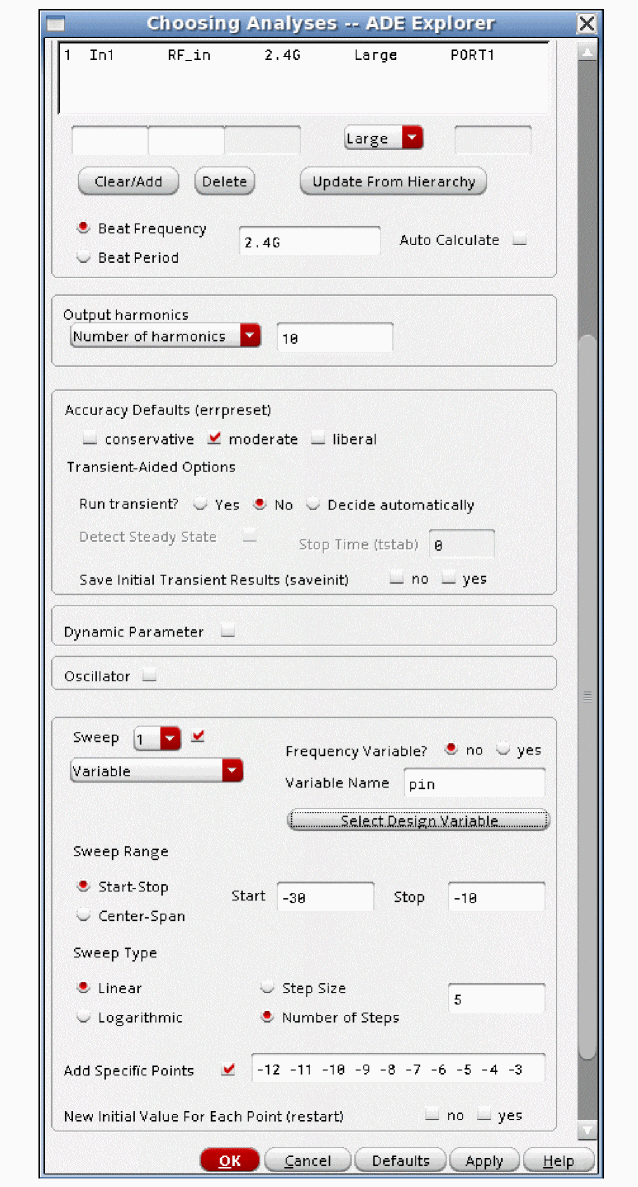Toggle the moderate accuracy checkbox
The image size is (638, 1187).
213,438
